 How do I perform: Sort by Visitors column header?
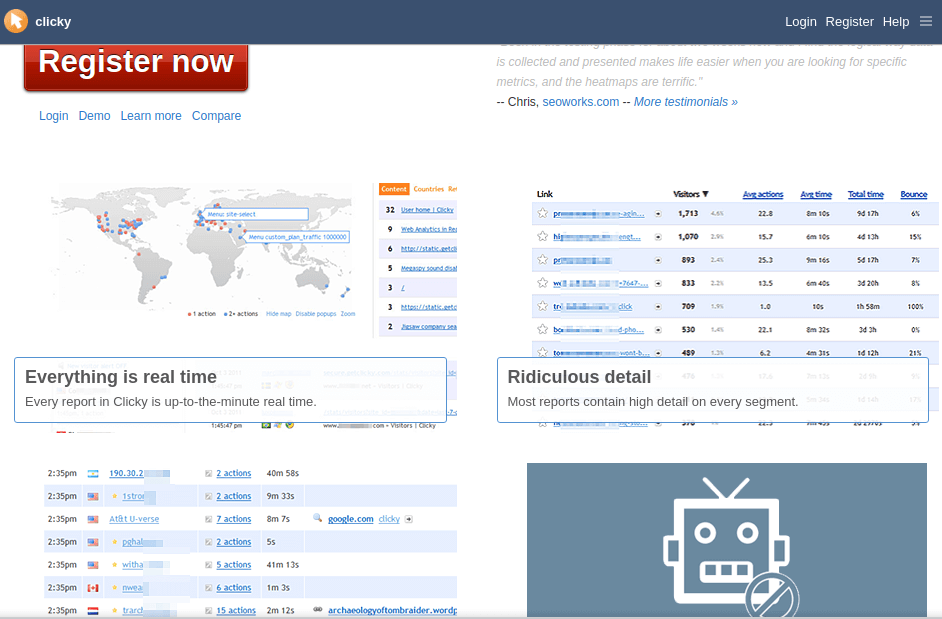691,194
